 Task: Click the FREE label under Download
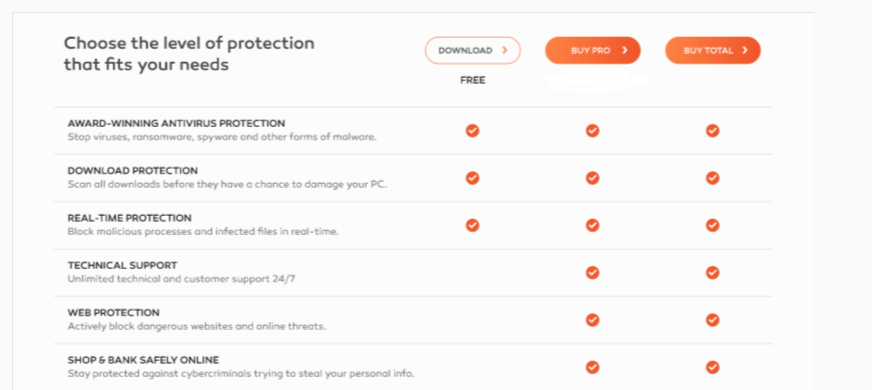(473, 81)
